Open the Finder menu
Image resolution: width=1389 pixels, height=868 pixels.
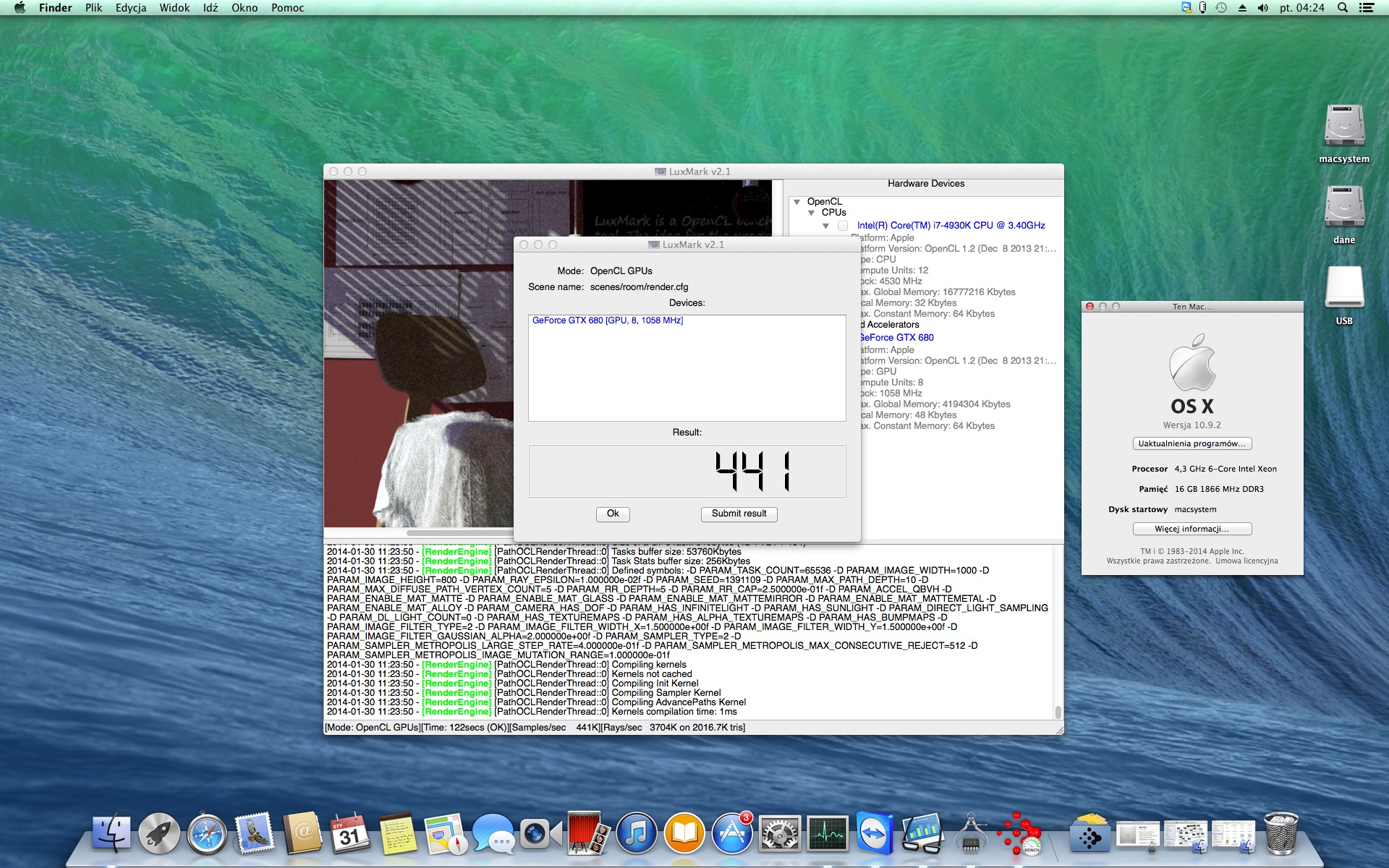55,8
